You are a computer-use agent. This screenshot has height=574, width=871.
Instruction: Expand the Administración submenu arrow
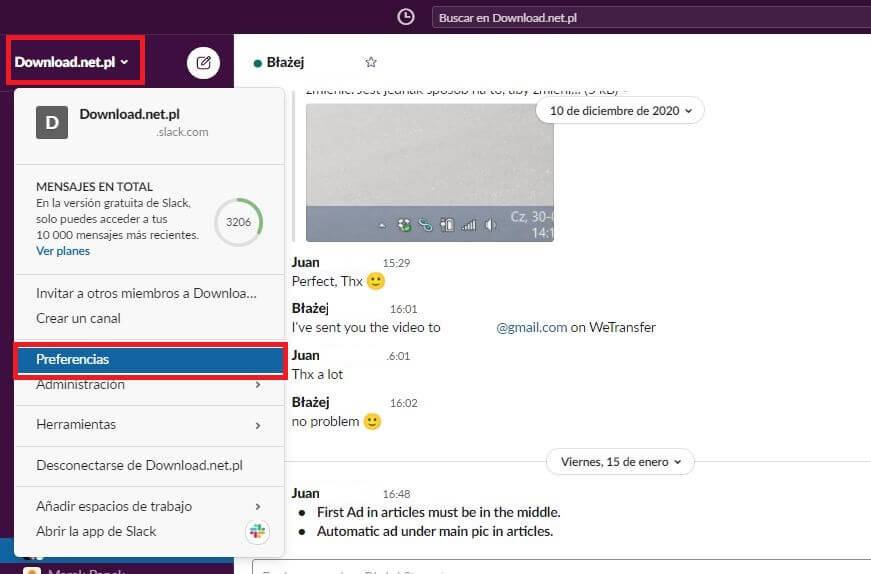(x=258, y=385)
